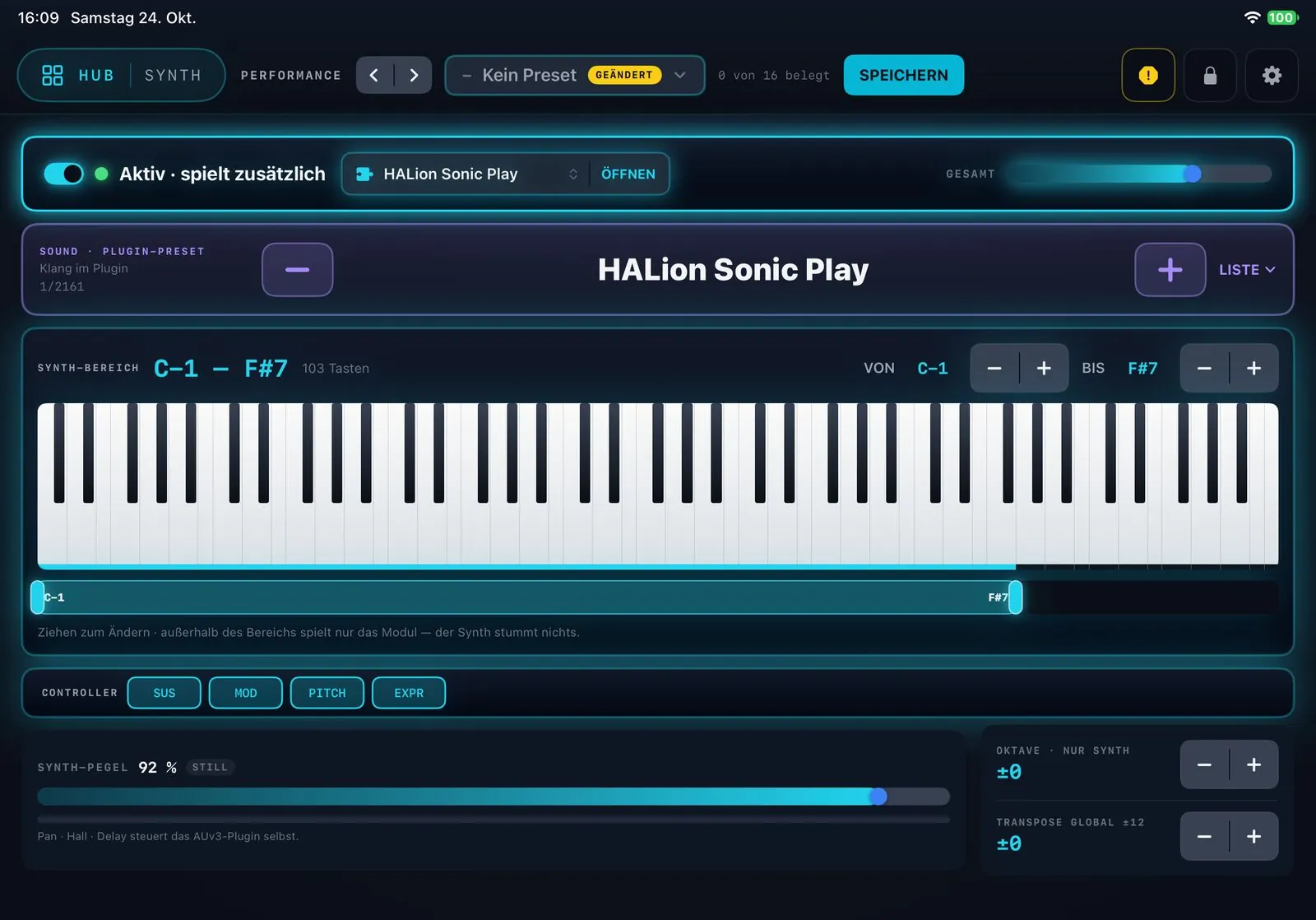Toggle the SUS controller
The height and width of the screenshot is (920, 1316).
click(x=164, y=693)
